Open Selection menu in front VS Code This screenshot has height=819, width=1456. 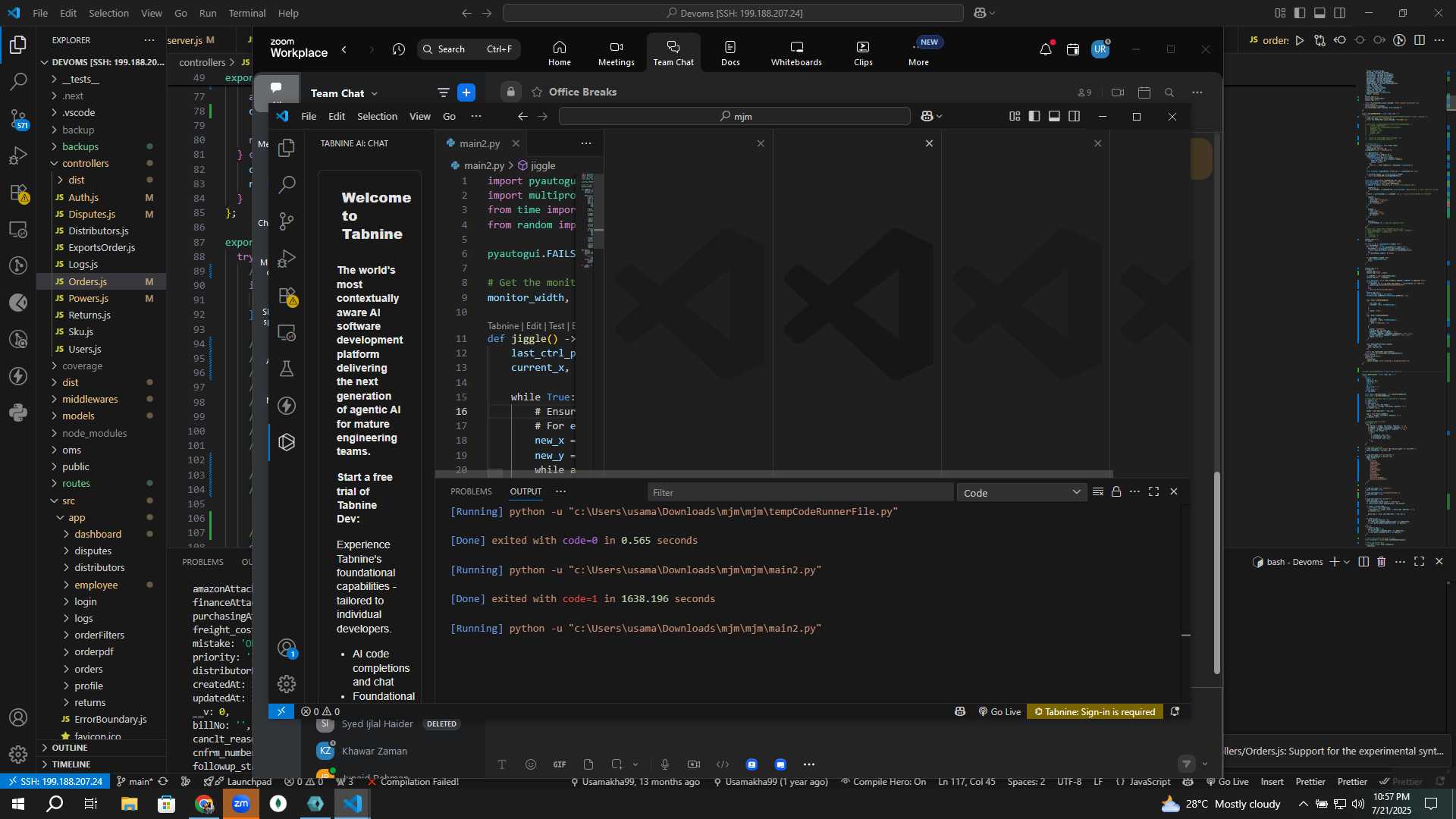click(377, 116)
